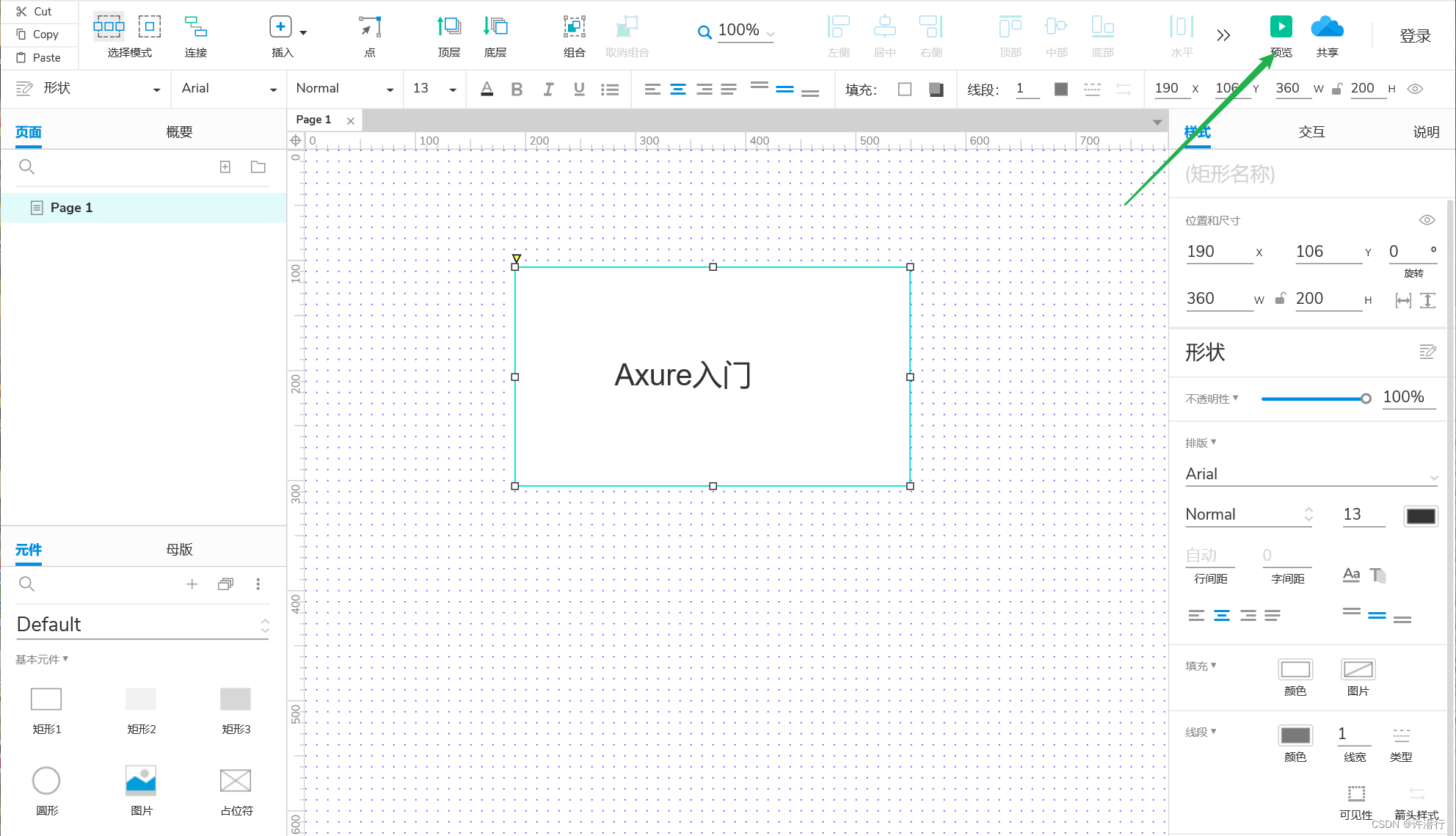This screenshot has height=836, width=1456.
Task: Click the zoom magnifier icon
Action: tap(705, 32)
